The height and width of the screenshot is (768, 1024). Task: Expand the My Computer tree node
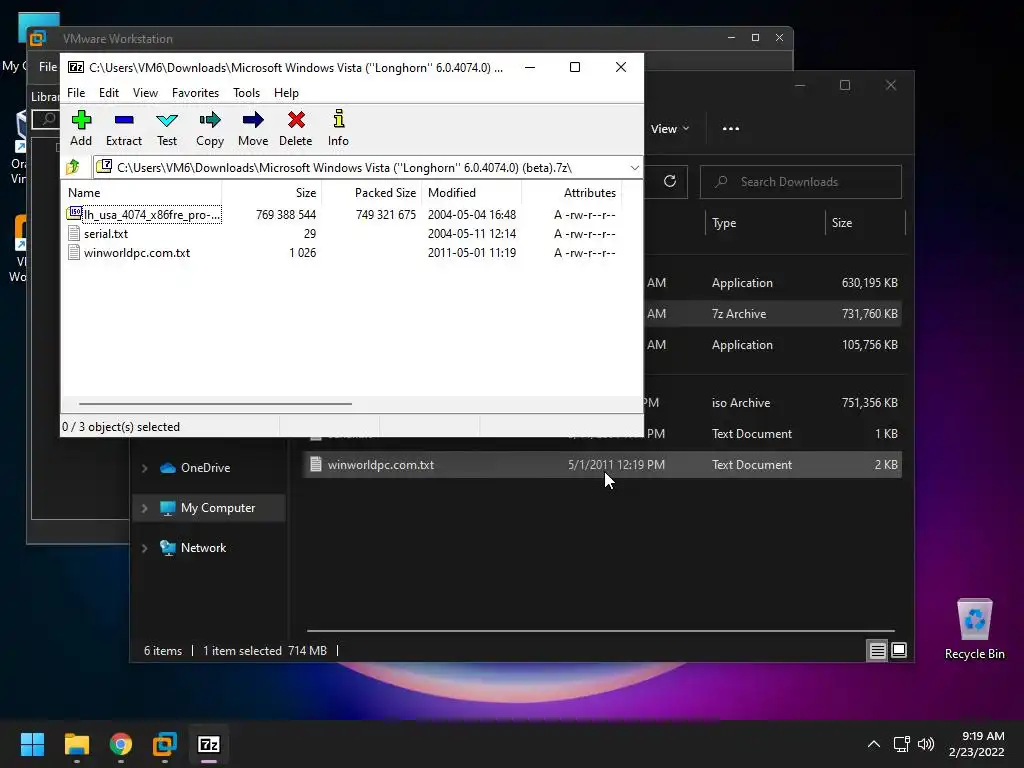tap(144, 508)
